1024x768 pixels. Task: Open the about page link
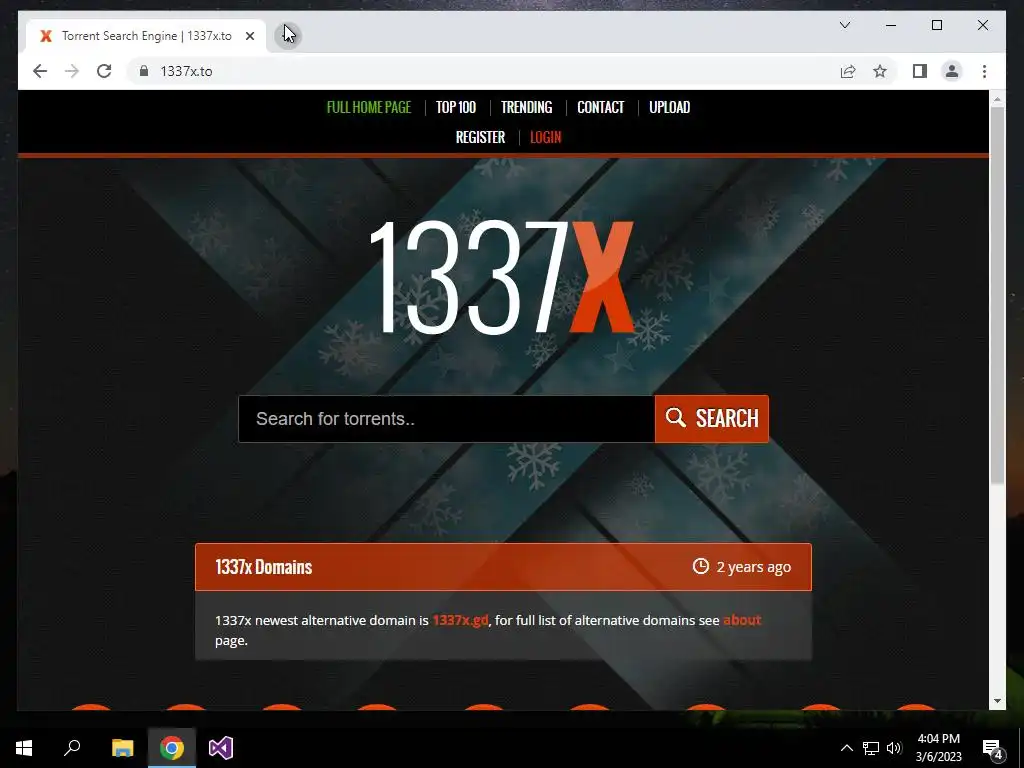pos(742,620)
